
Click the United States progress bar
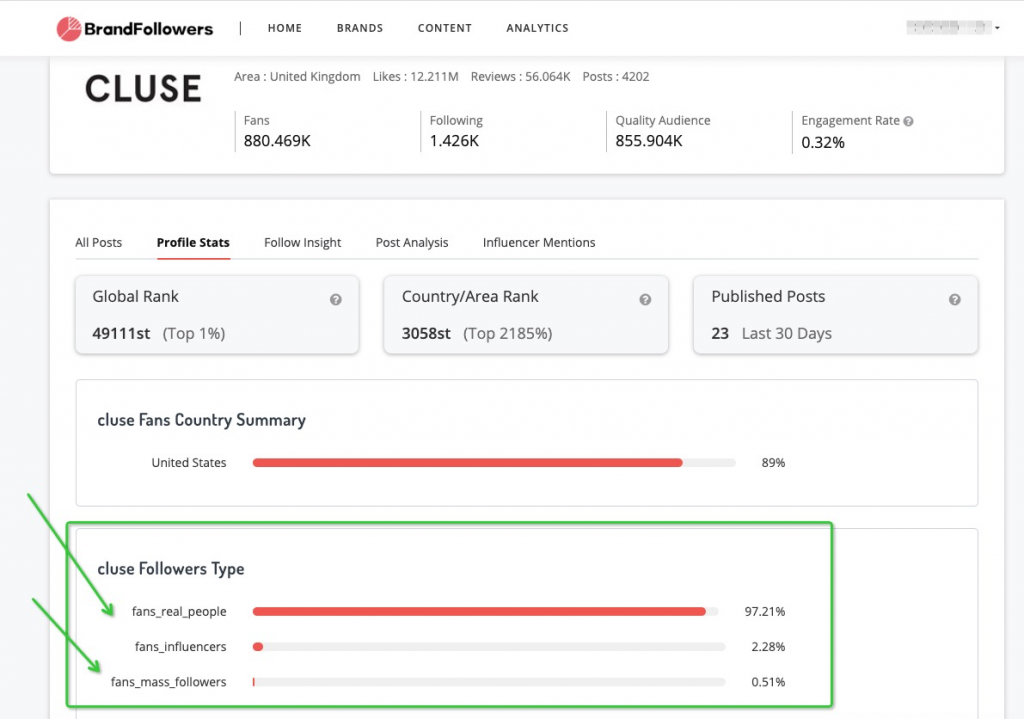point(494,462)
